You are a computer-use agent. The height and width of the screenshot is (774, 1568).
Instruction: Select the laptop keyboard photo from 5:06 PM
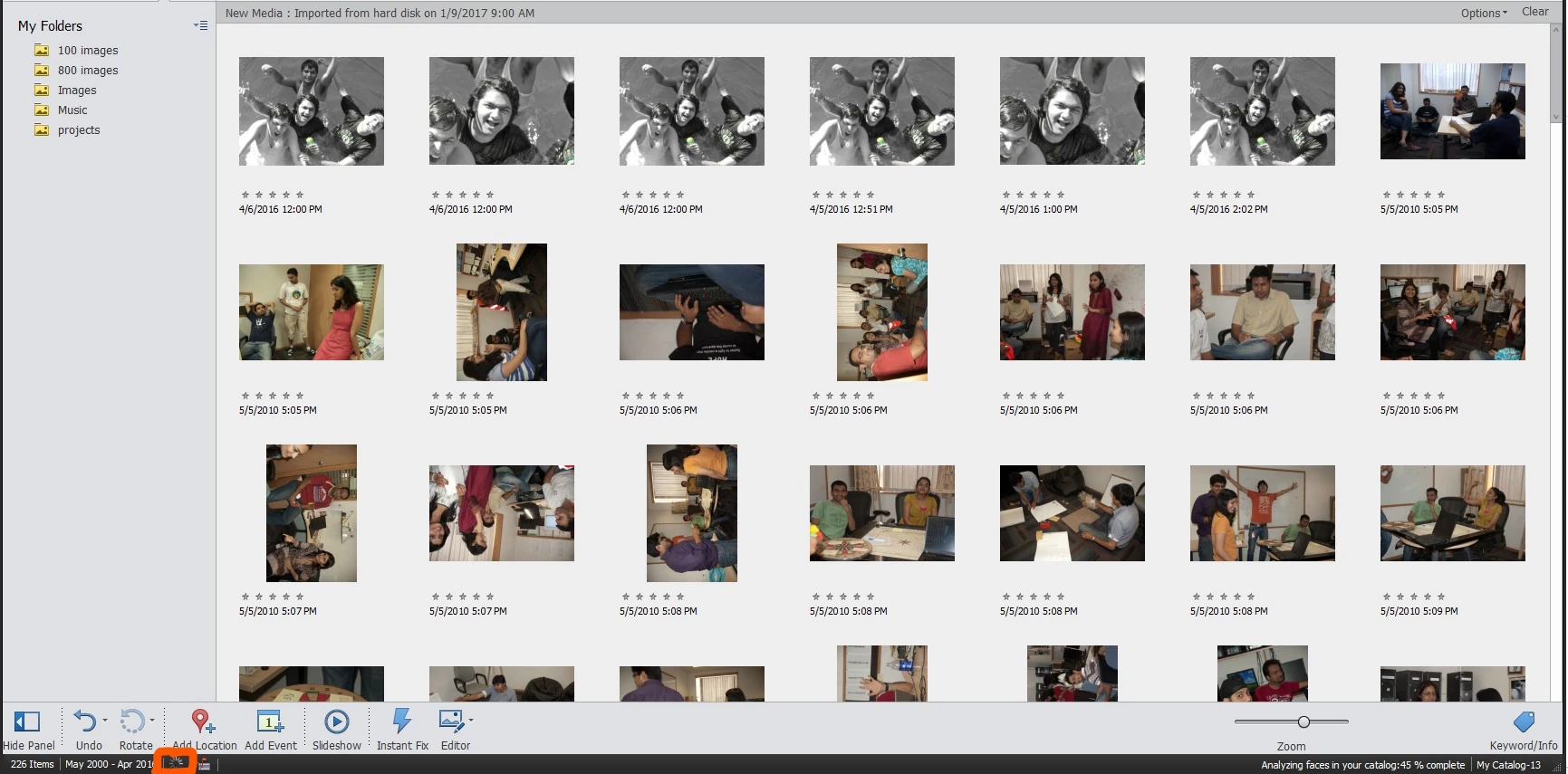692,312
